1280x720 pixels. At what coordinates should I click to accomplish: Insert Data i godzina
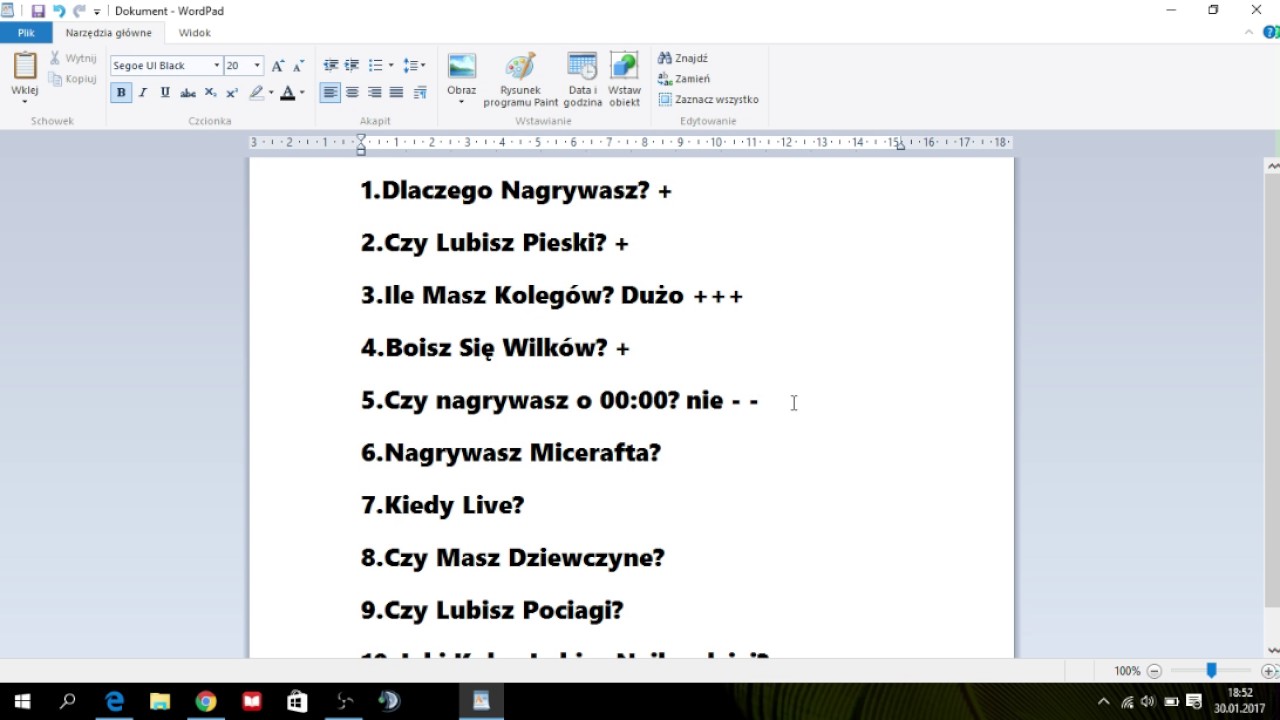(582, 79)
